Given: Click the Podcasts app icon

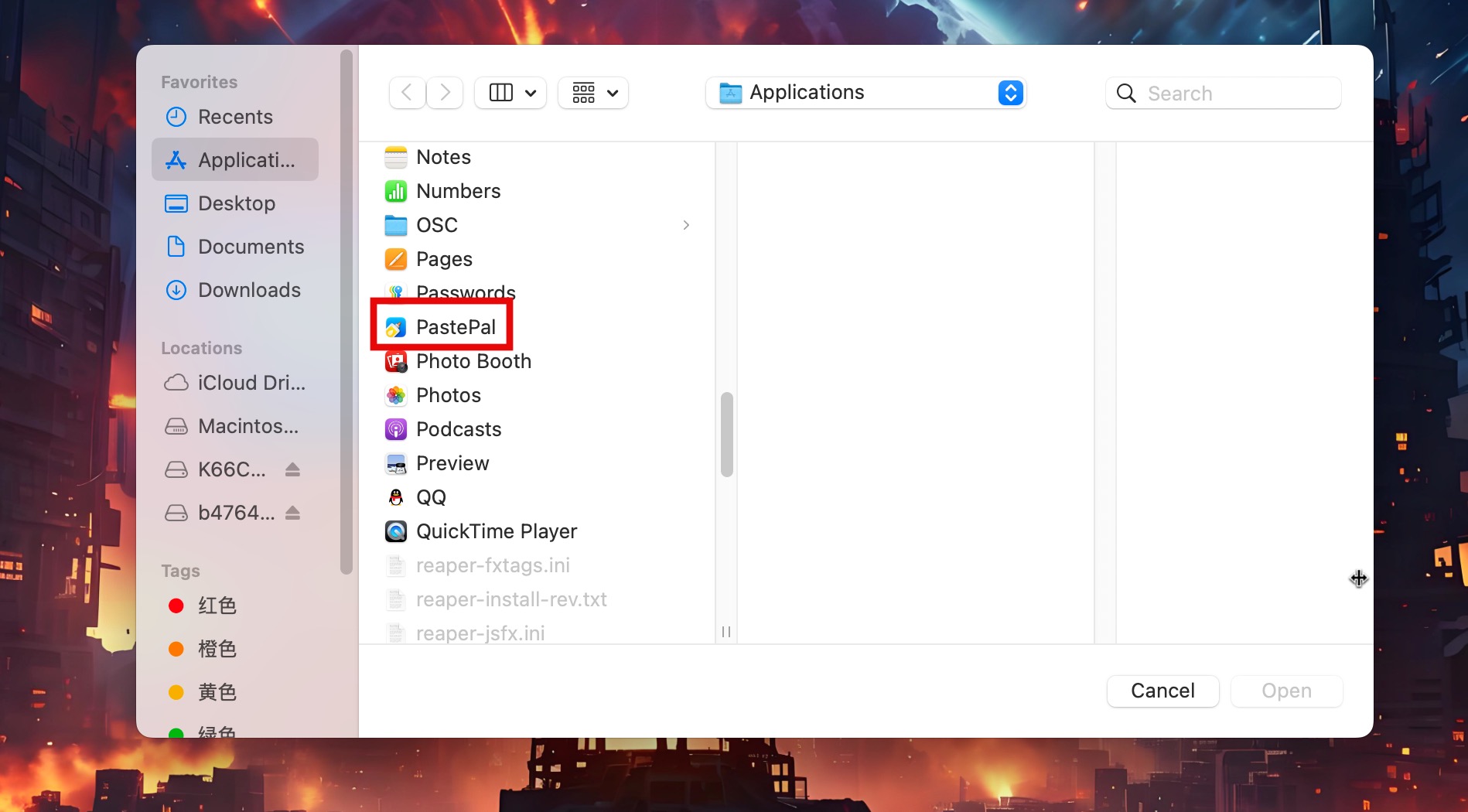Looking at the screenshot, I should pyautogui.click(x=396, y=429).
